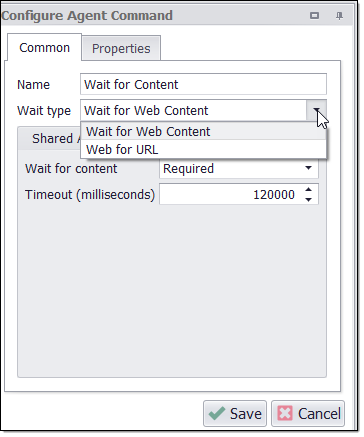Pin the Configure Agent Command panel
This screenshot has width=364, height=437.
pos(339,16)
